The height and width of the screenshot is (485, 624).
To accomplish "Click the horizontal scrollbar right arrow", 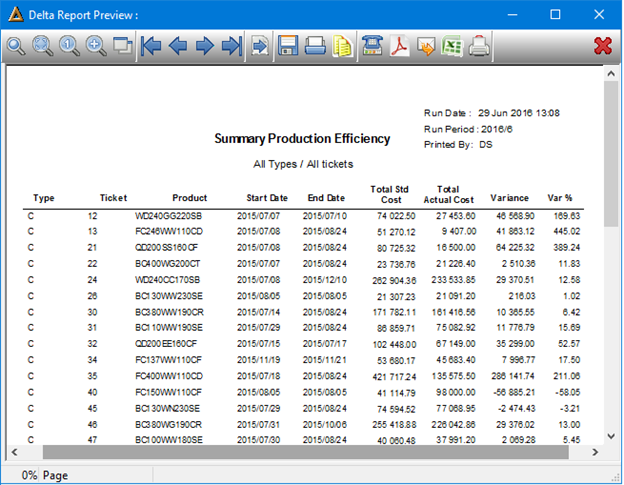I will 595,452.
